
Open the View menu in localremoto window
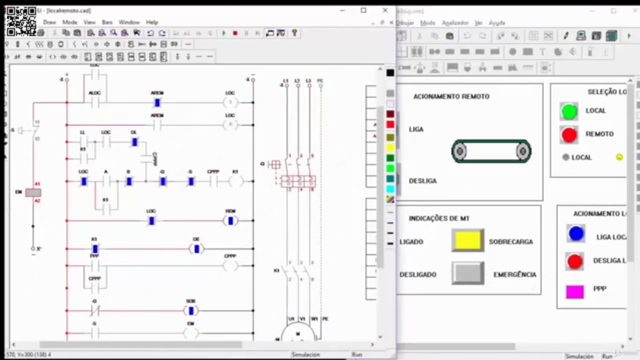(x=89, y=22)
